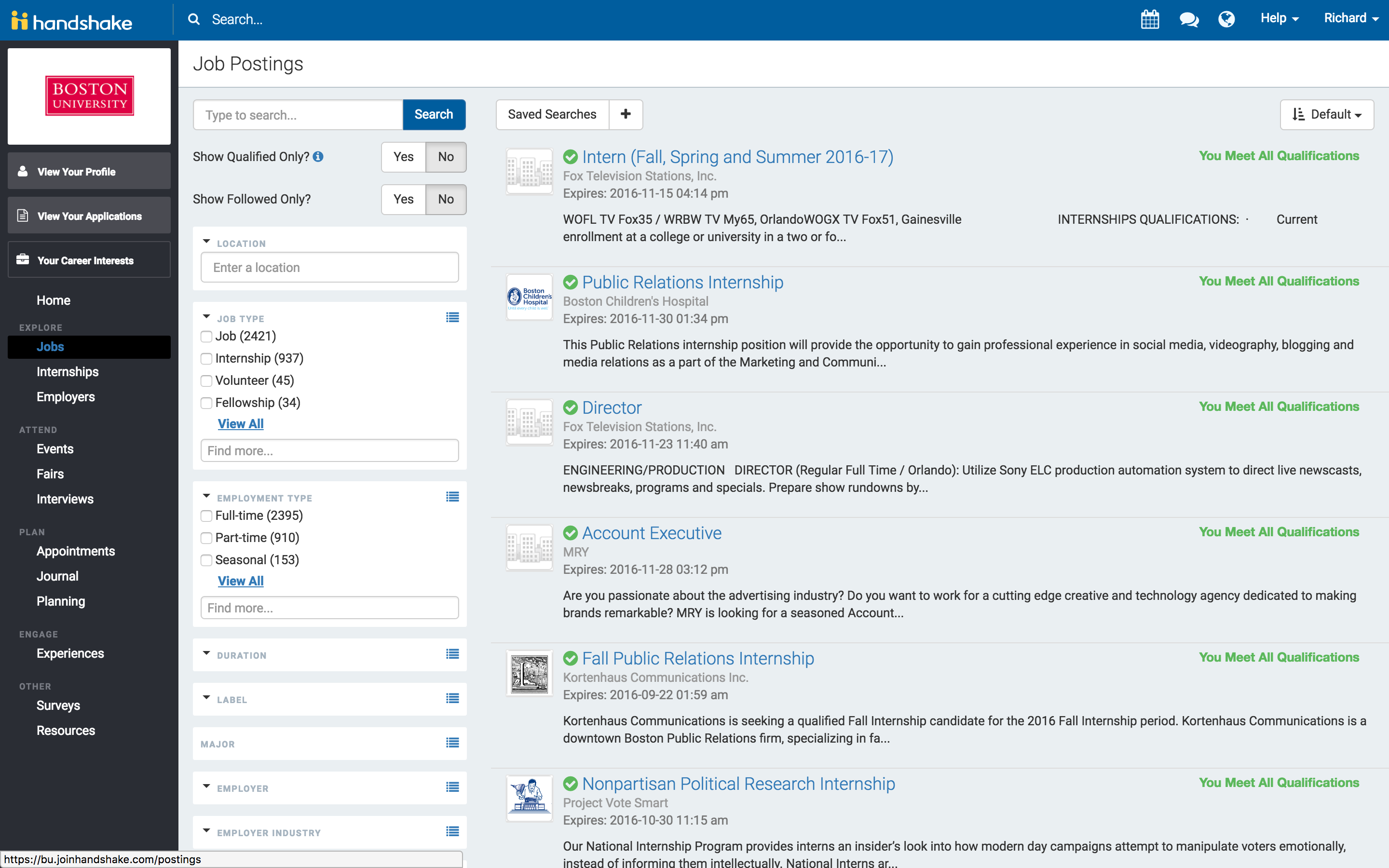Open the Job Type list icon
The image size is (1389, 868).
(452, 317)
